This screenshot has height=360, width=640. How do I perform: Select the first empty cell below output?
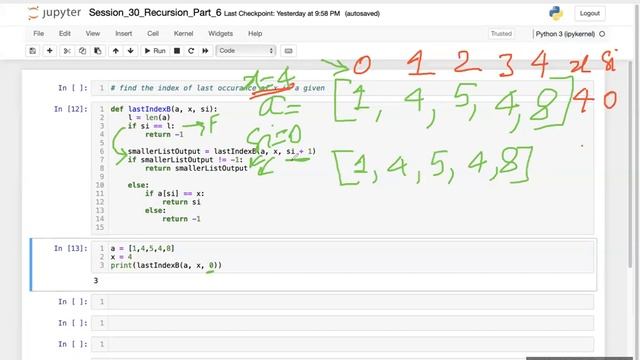(x=342, y=302)
